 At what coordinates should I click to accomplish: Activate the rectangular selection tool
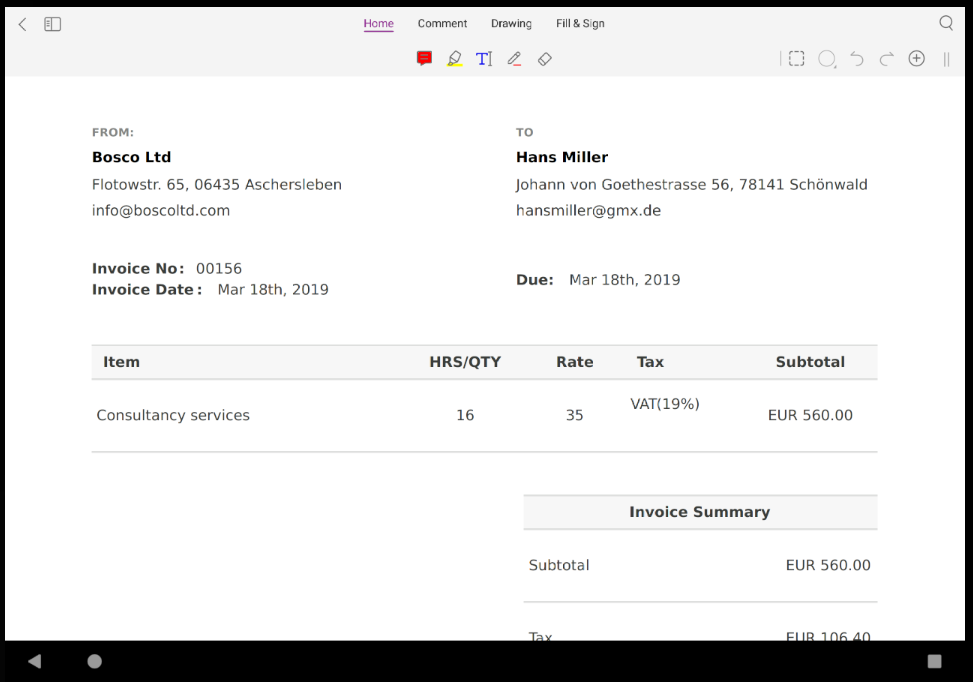tap(796, 58)
